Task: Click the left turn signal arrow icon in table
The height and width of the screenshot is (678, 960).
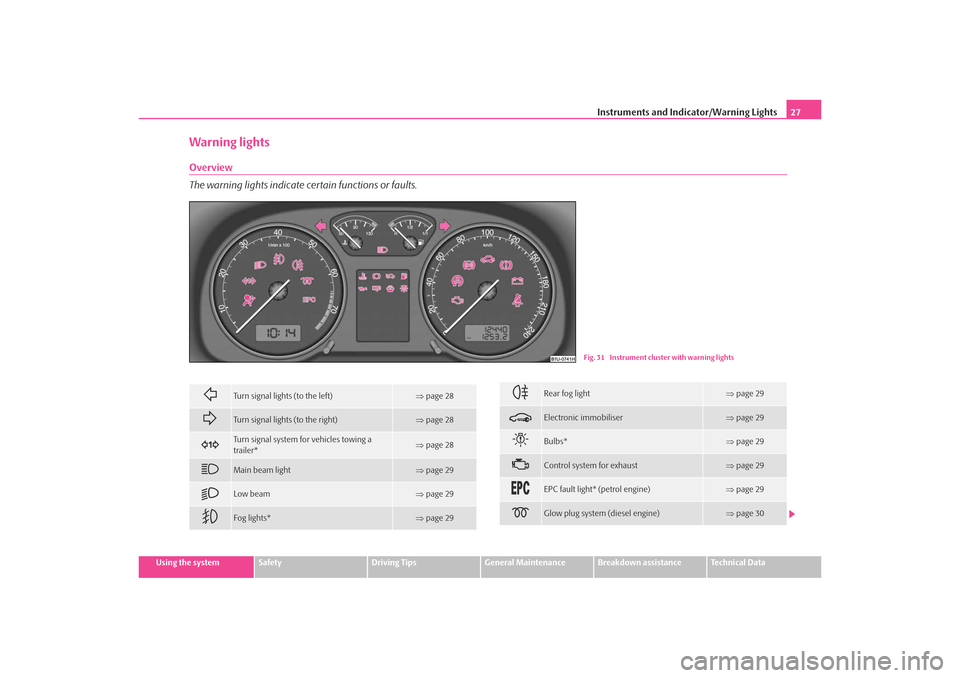Action: [x=210, y=394]
